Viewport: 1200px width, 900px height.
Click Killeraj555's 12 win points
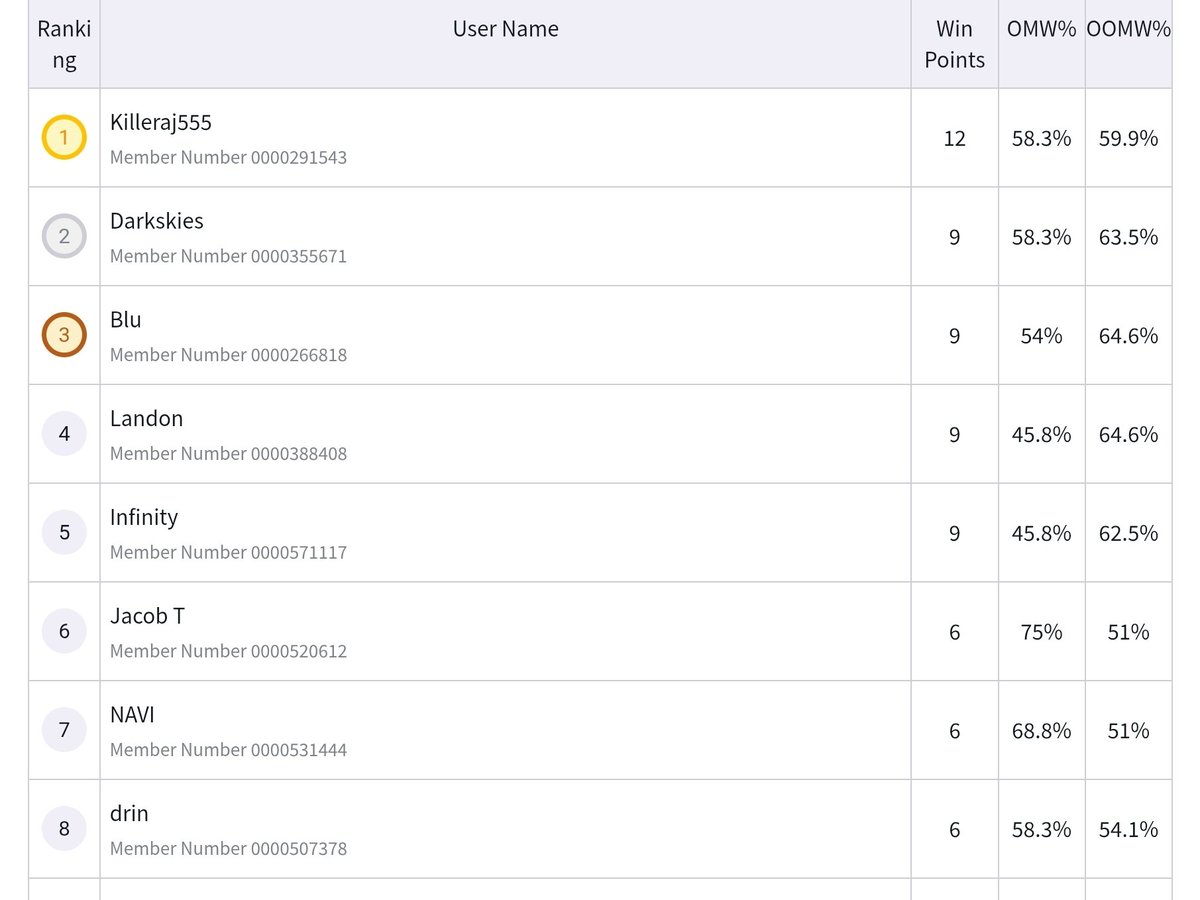point(954,138)
